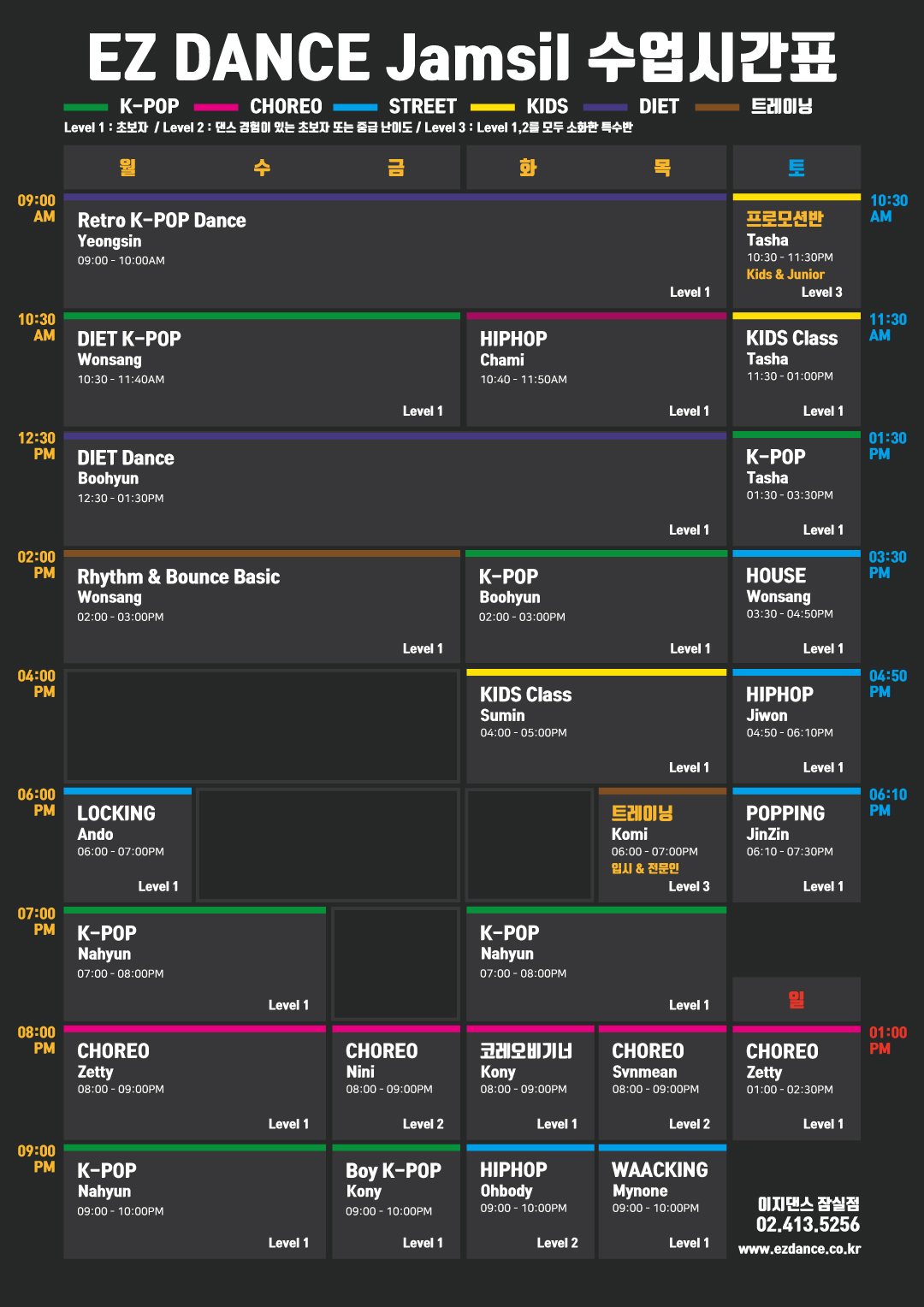Open the www.ezdance.co.kr website link
Image resolution: width=924 pixels, height=1307 pixels.
799,1249
